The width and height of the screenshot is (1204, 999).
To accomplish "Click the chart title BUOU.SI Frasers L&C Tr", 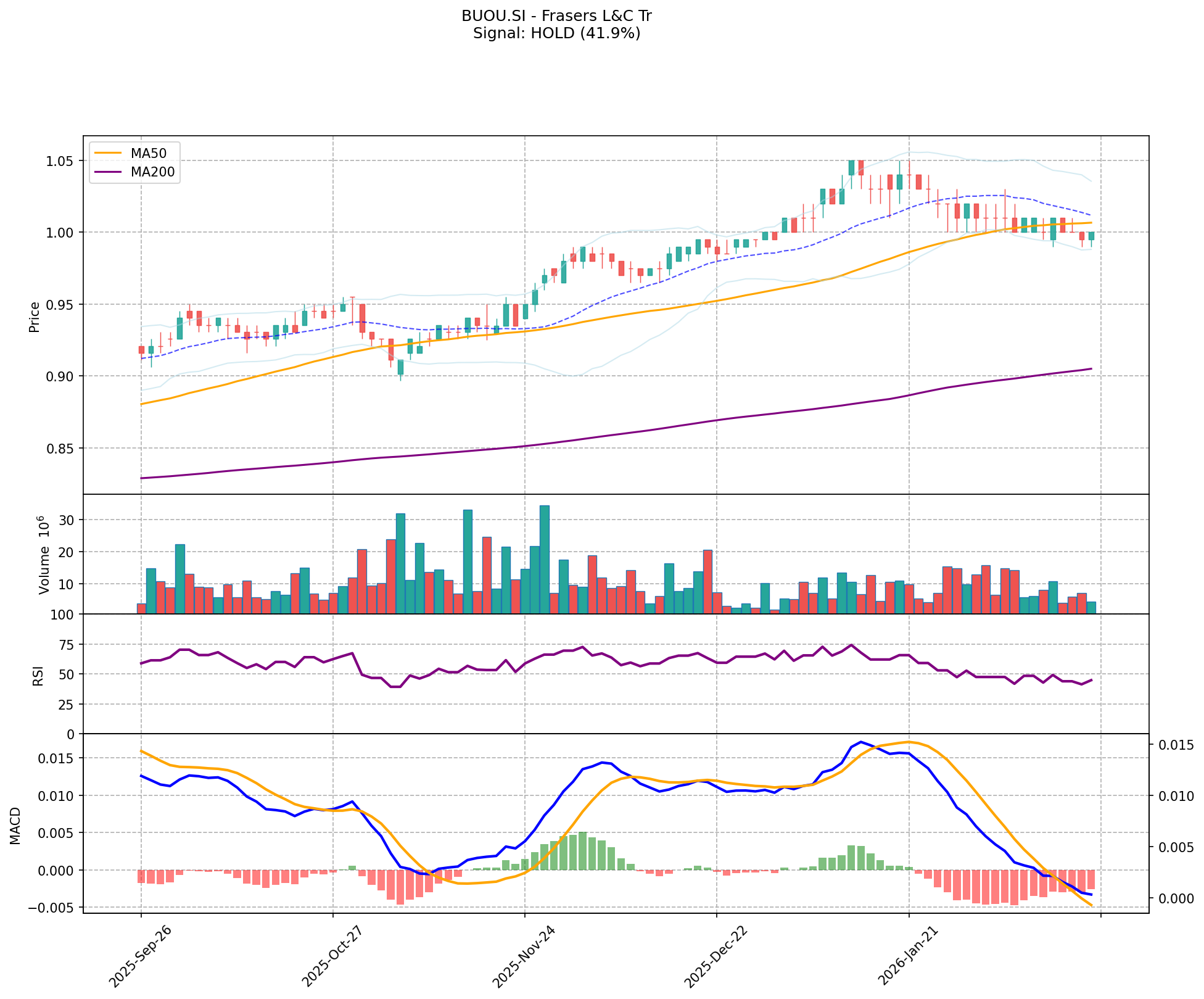I will pyautogui.click(x=556, y=16).
